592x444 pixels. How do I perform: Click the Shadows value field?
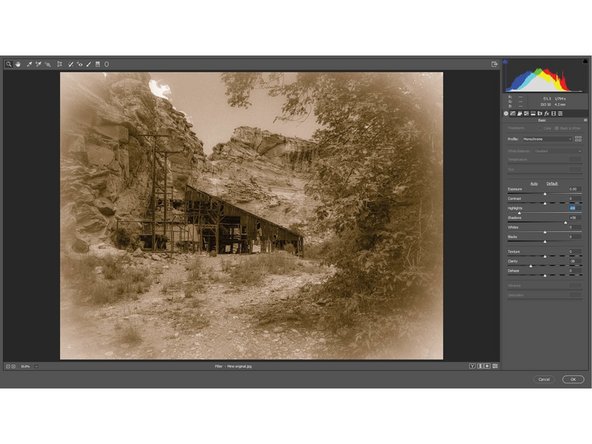[575, 217]
